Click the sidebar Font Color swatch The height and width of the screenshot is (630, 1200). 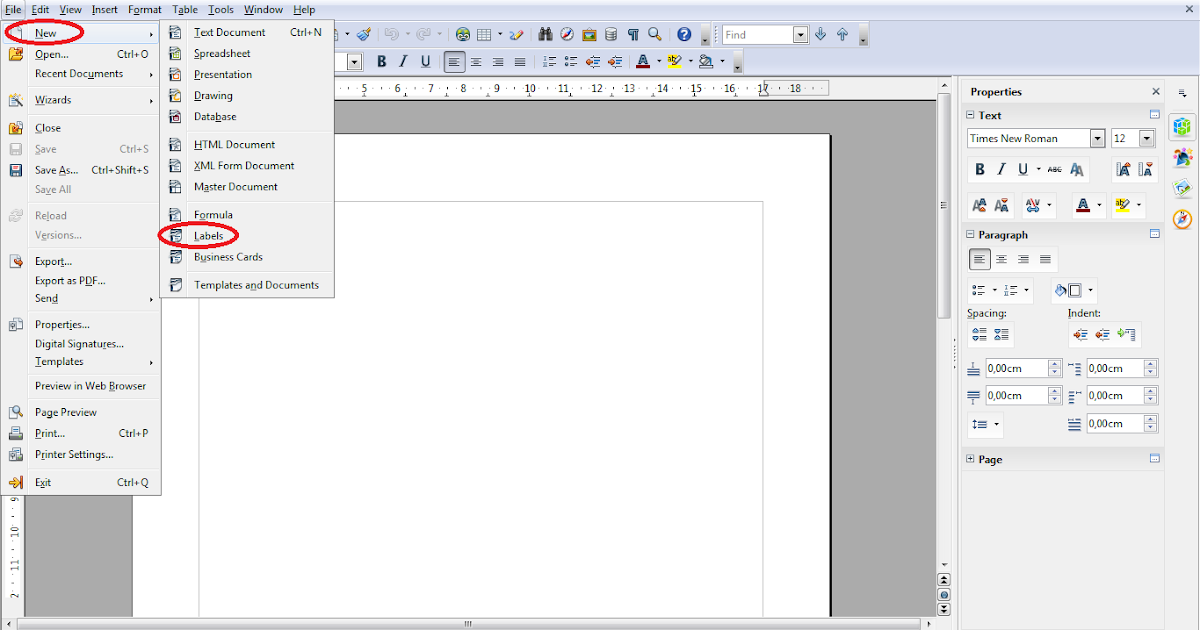(1082, 206)
